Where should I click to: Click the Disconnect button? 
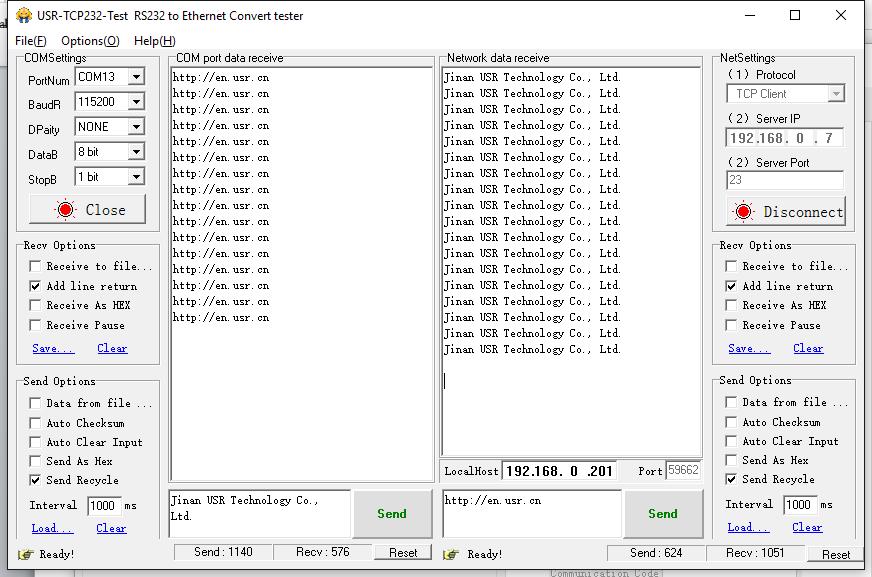(786, 211)
